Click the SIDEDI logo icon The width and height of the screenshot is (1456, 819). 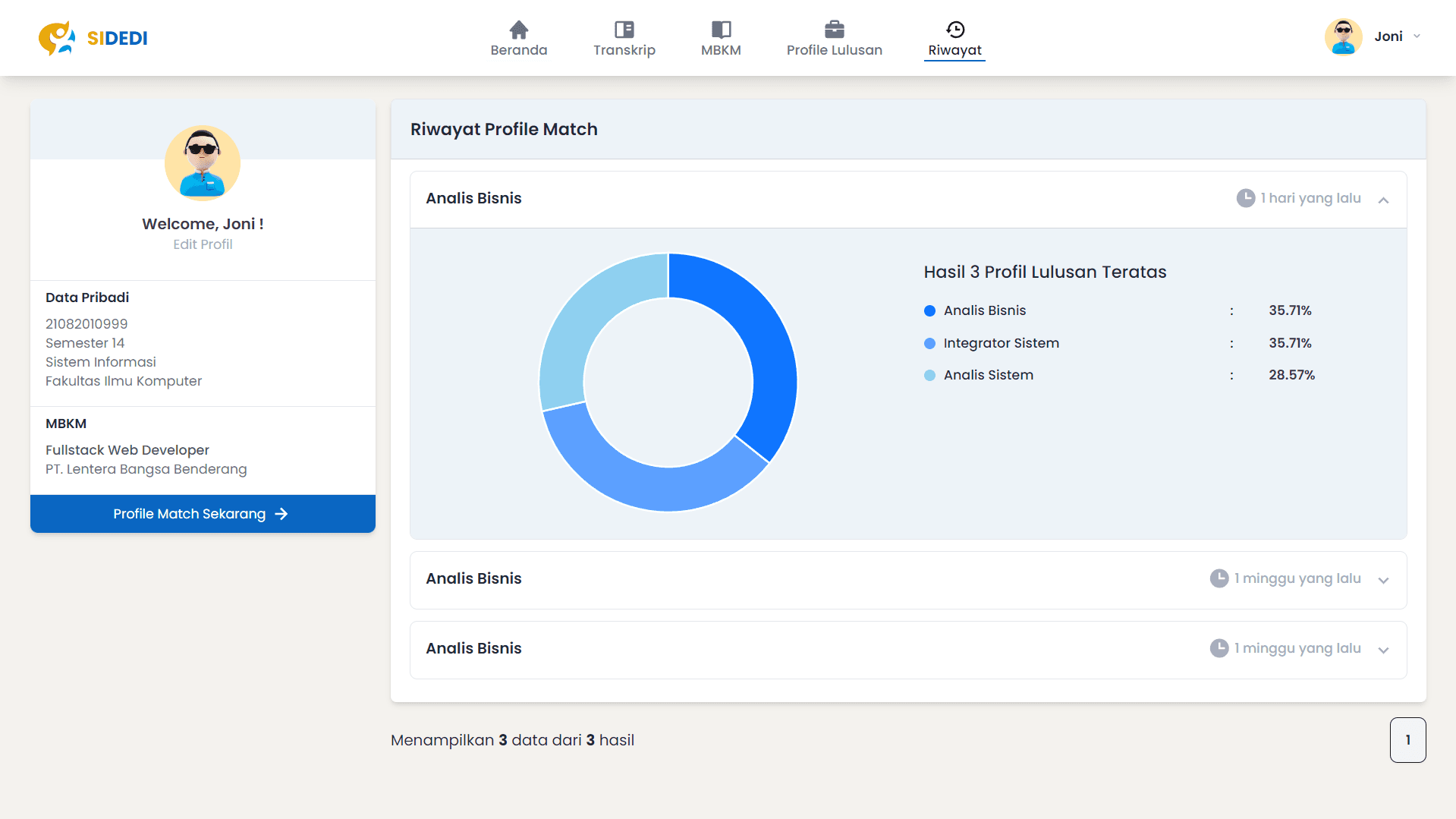(57, 38)
